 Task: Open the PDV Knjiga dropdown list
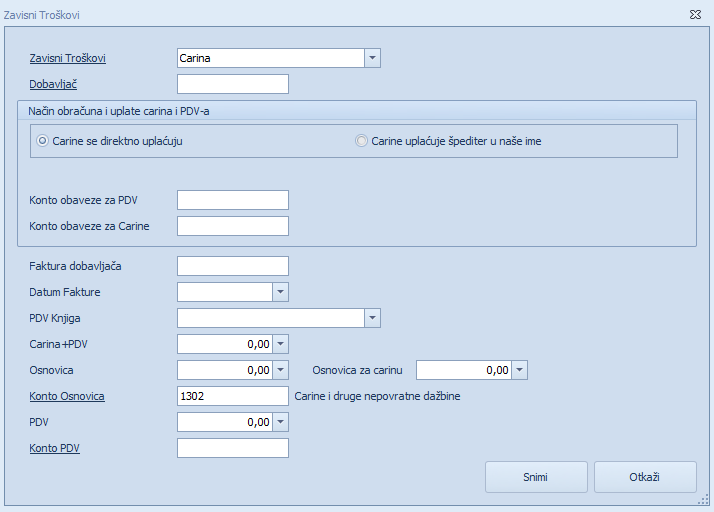pos(372,318)
